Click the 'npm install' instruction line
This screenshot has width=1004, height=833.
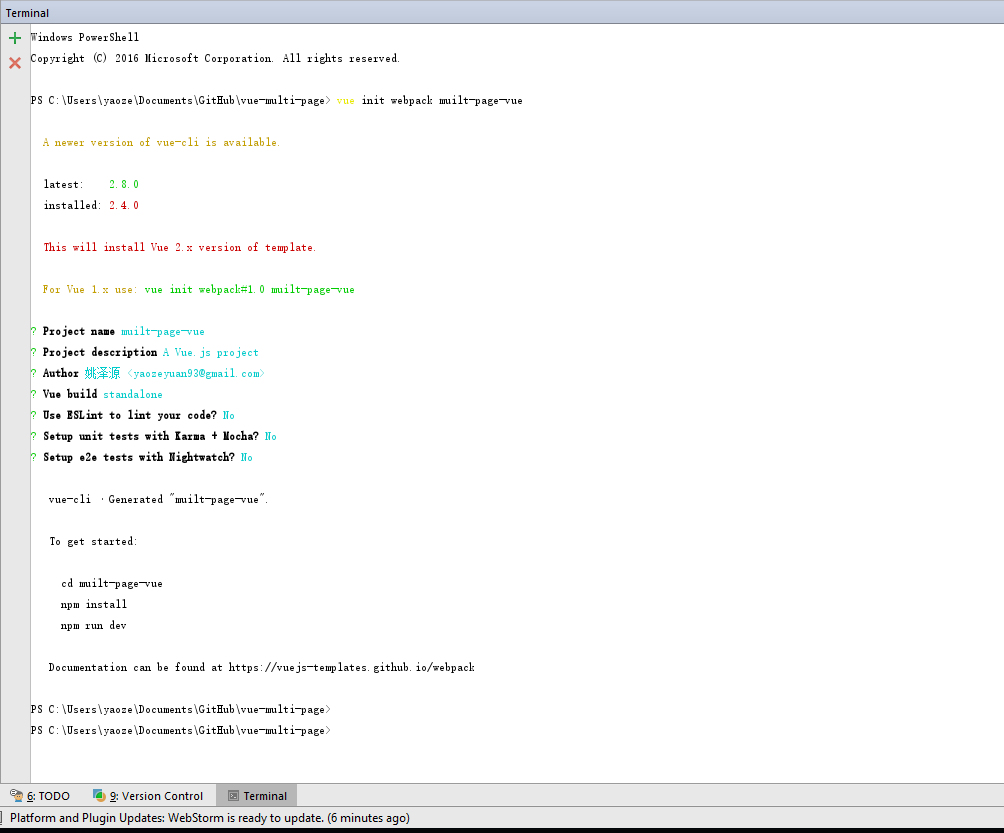point(93,604)
